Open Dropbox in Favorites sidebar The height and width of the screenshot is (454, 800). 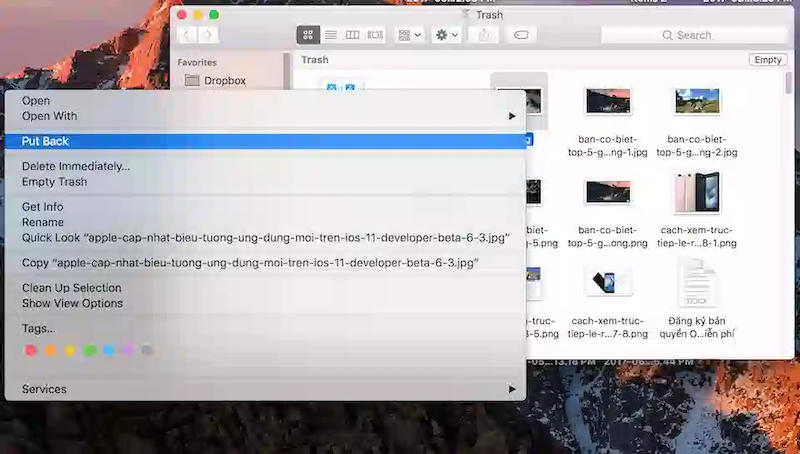coord(215,81)
